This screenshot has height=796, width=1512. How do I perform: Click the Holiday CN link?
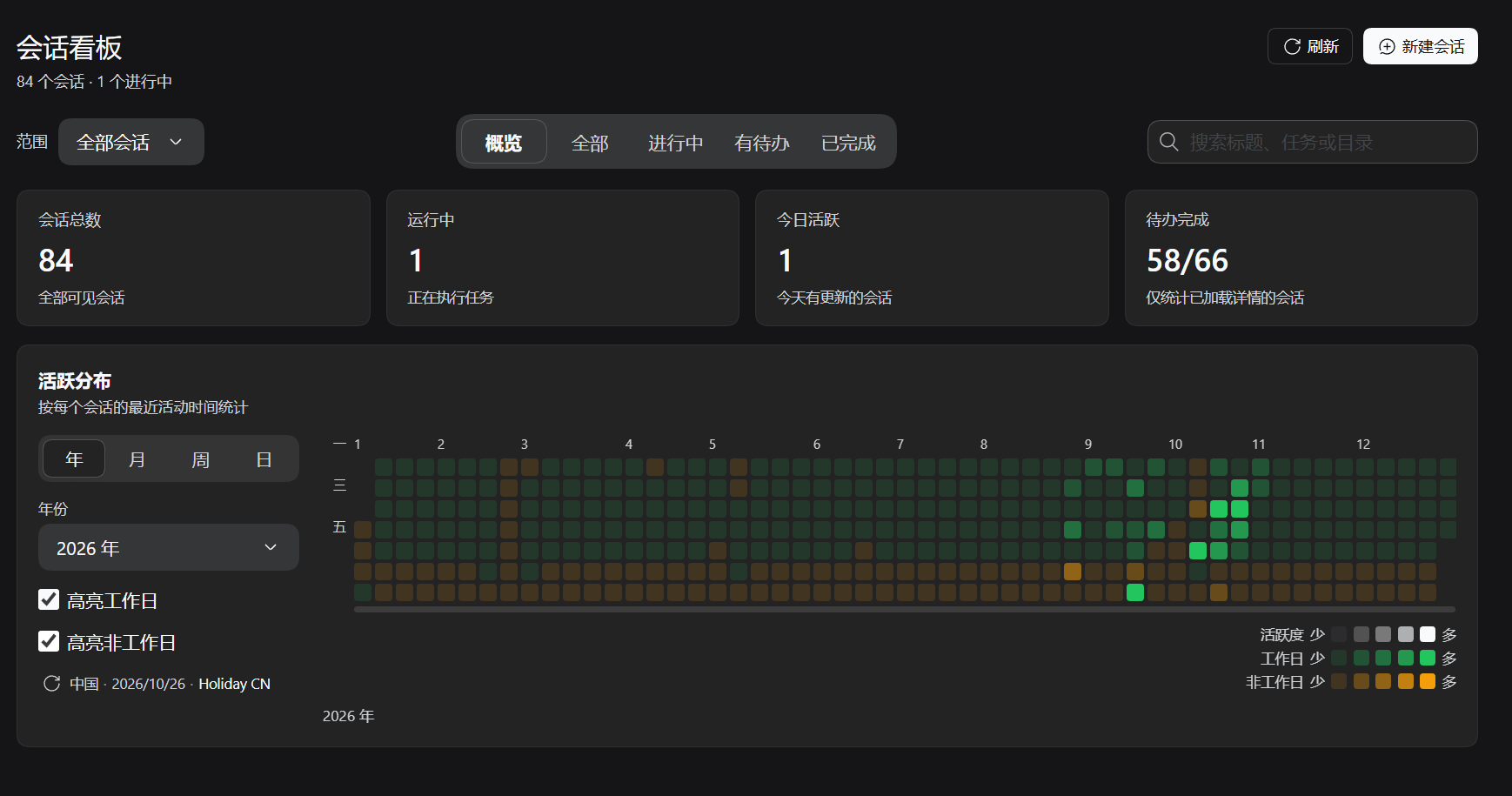click(234, 684)
